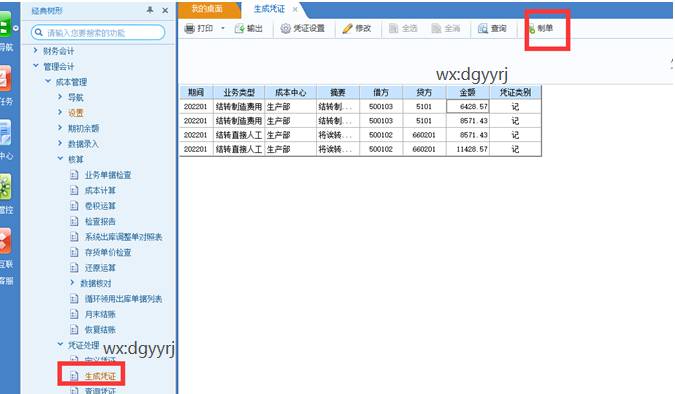Open 月末结账 in the tree
Image resolution: width=675 pixels, height=394 pixels.
[x=100, y=314]
